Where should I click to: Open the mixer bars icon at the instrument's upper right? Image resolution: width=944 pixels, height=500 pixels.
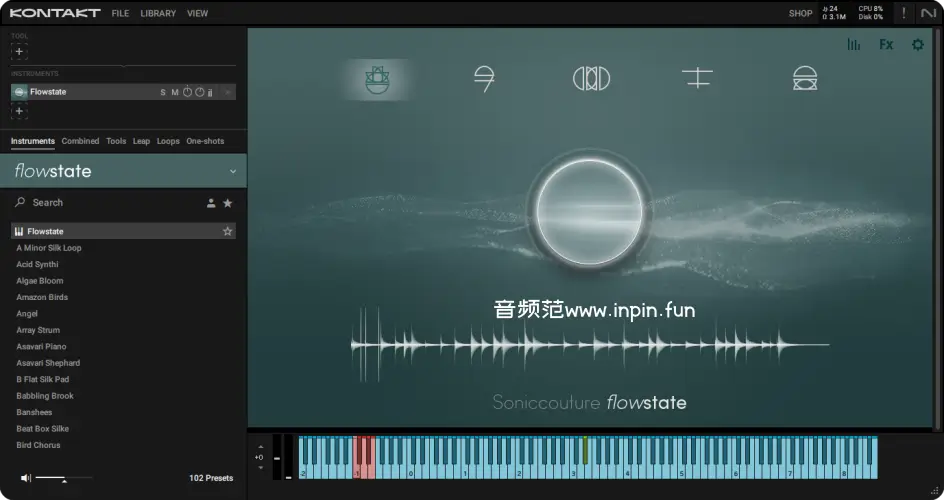click(854, 45)
